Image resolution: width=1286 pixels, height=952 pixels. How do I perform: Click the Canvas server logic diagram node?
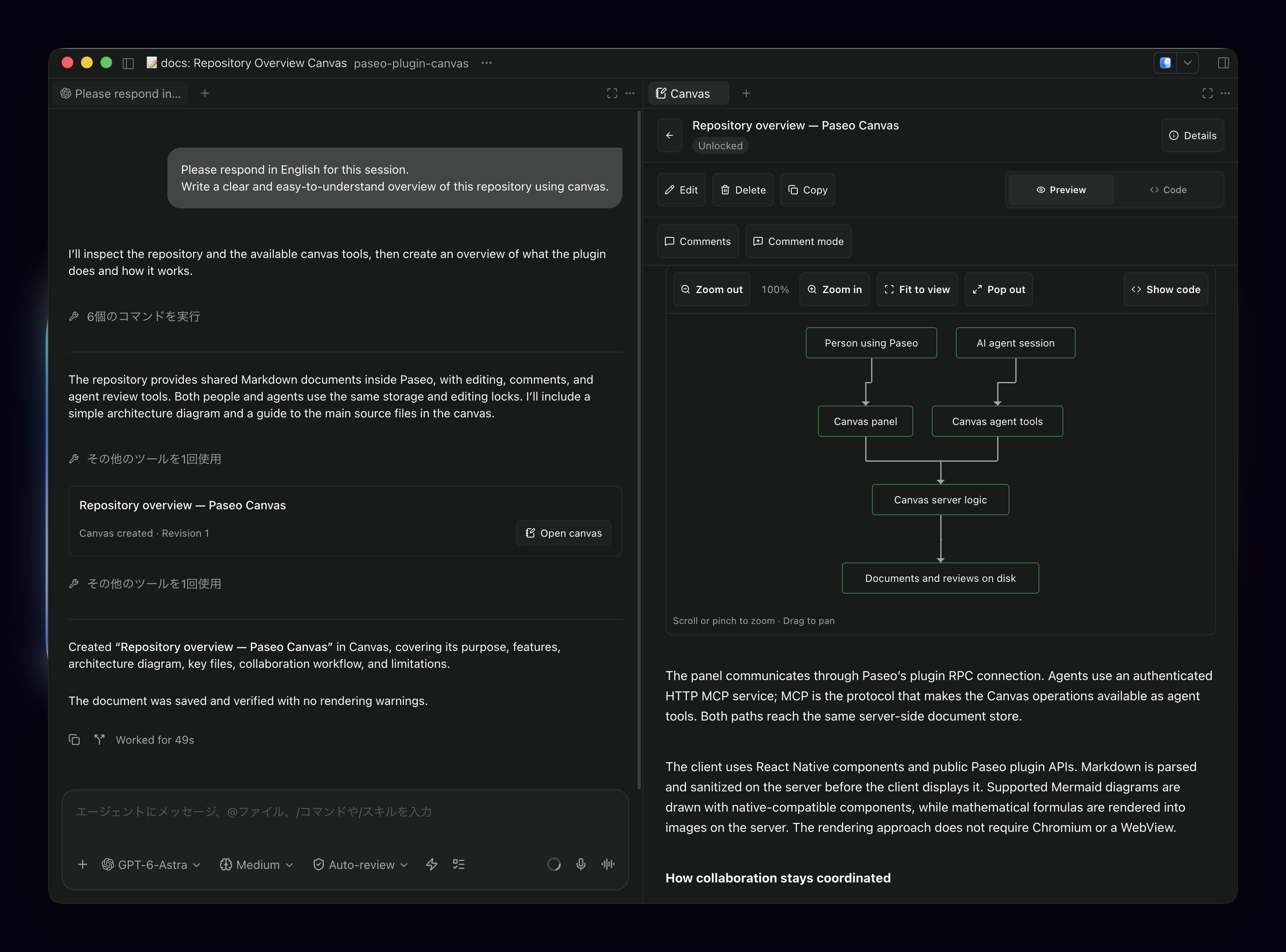(x=940, y=500)
